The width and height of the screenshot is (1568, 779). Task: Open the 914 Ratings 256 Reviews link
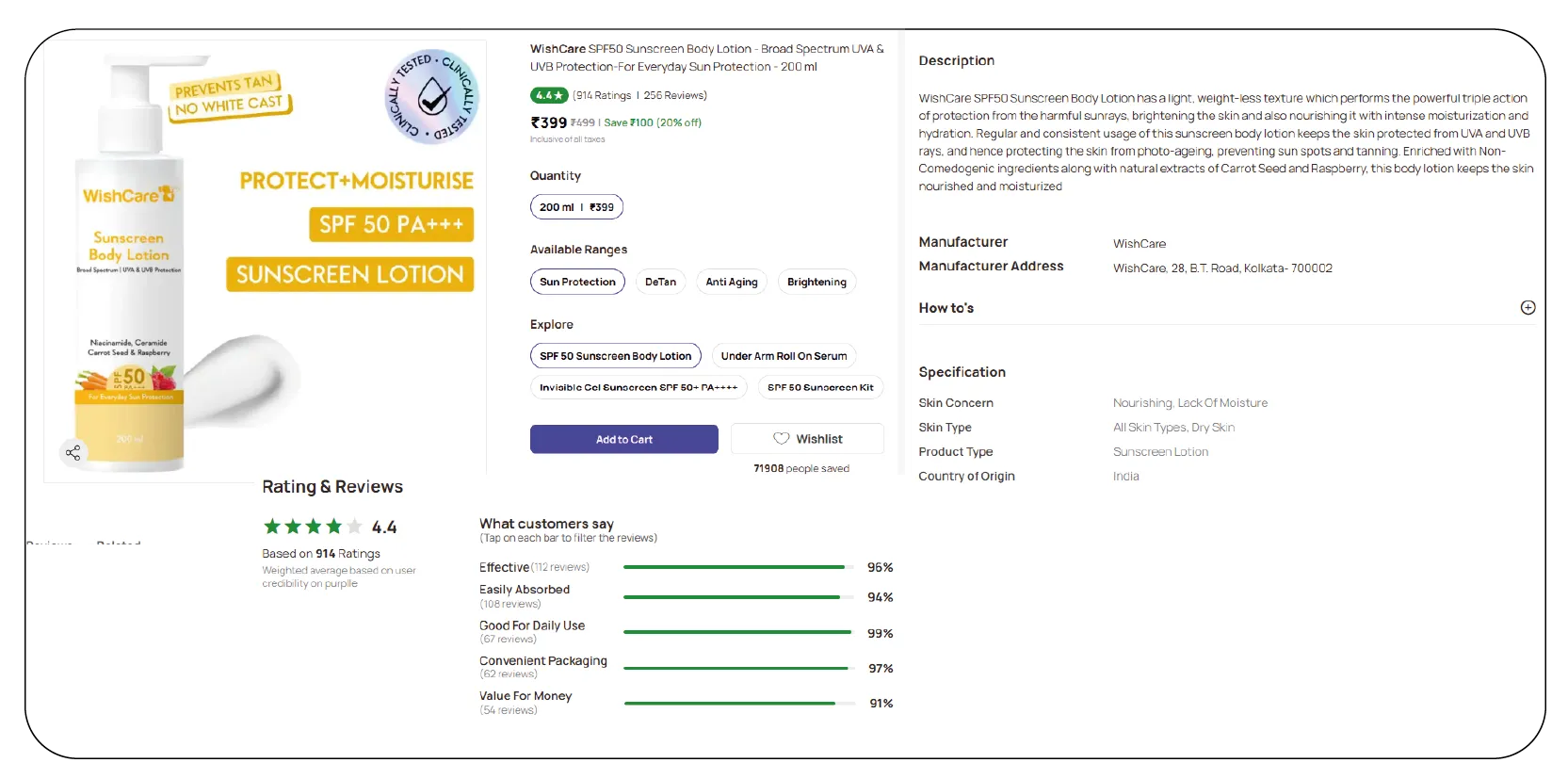click(x=640, y=95)
